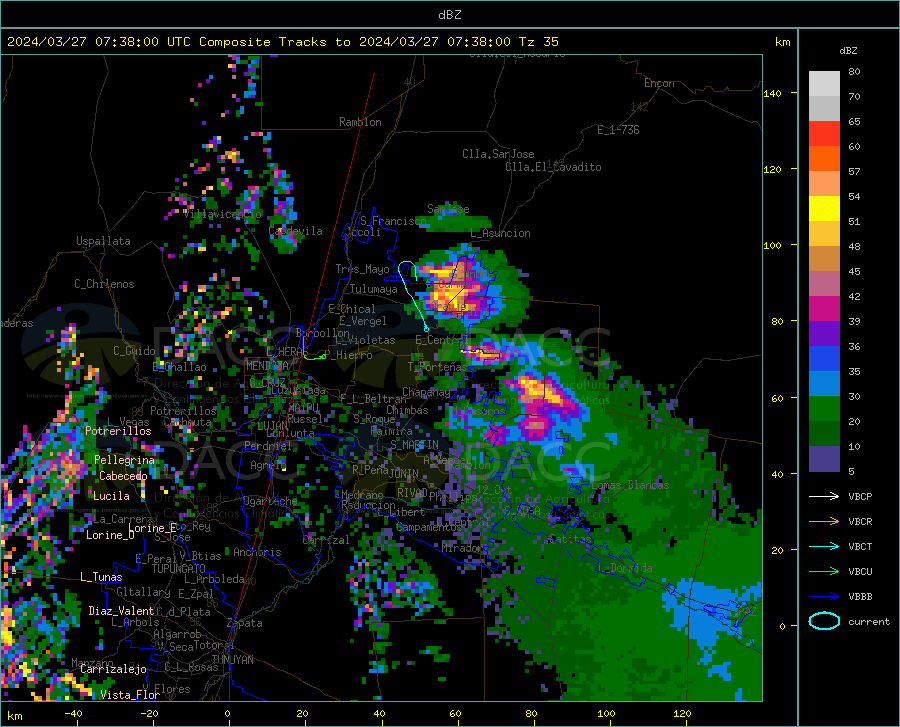Select the slate 5-10 dBZ legend swatch

(x=824, y=459)
